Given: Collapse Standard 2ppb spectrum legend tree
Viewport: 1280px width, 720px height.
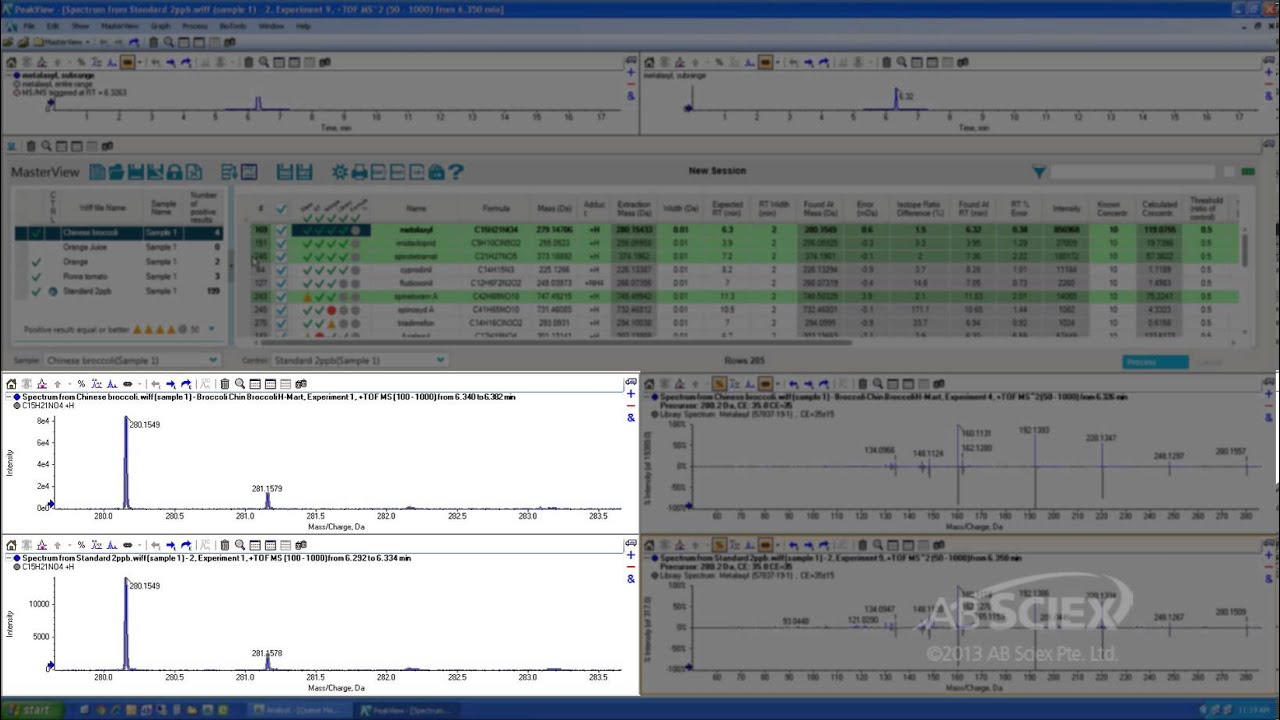Looking at the screenshot, I should 8,558.
